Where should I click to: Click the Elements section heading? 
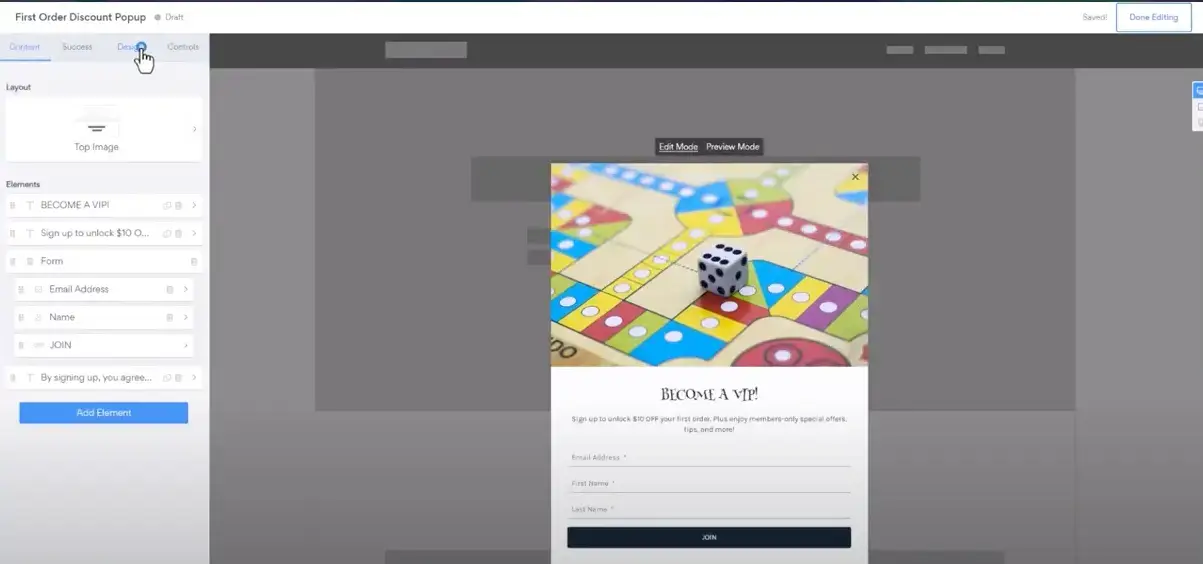23,184
